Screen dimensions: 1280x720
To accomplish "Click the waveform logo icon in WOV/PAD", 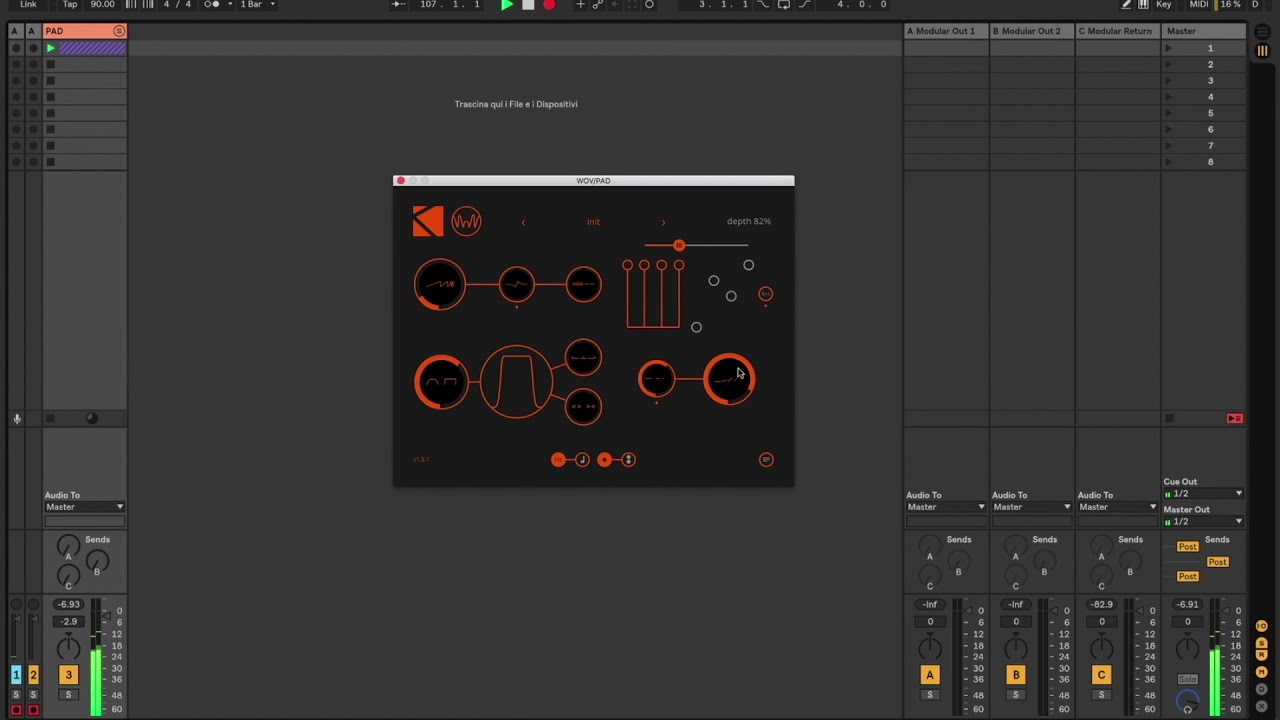I will point(466,221).
